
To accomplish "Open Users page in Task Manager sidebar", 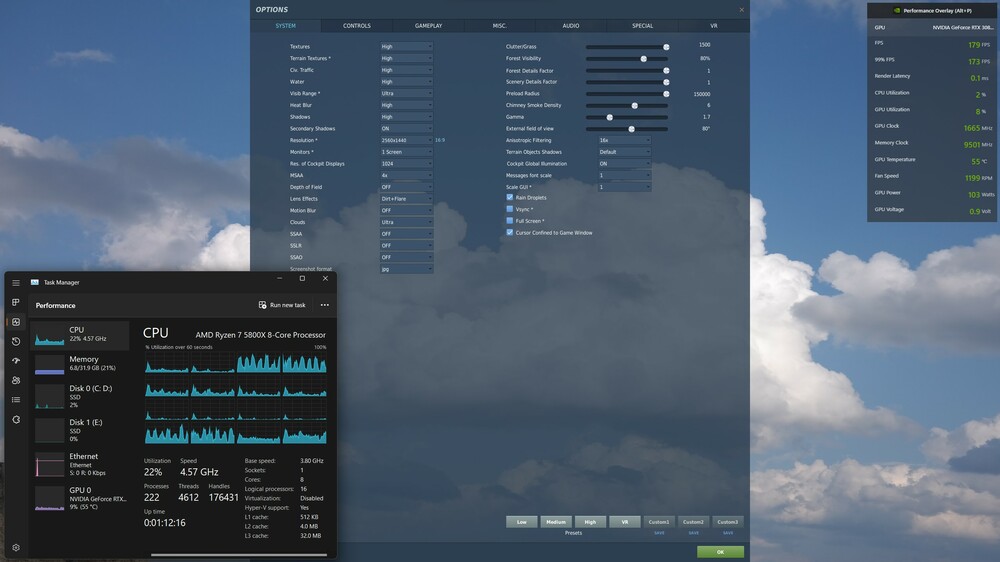I will tap(16, 380).
